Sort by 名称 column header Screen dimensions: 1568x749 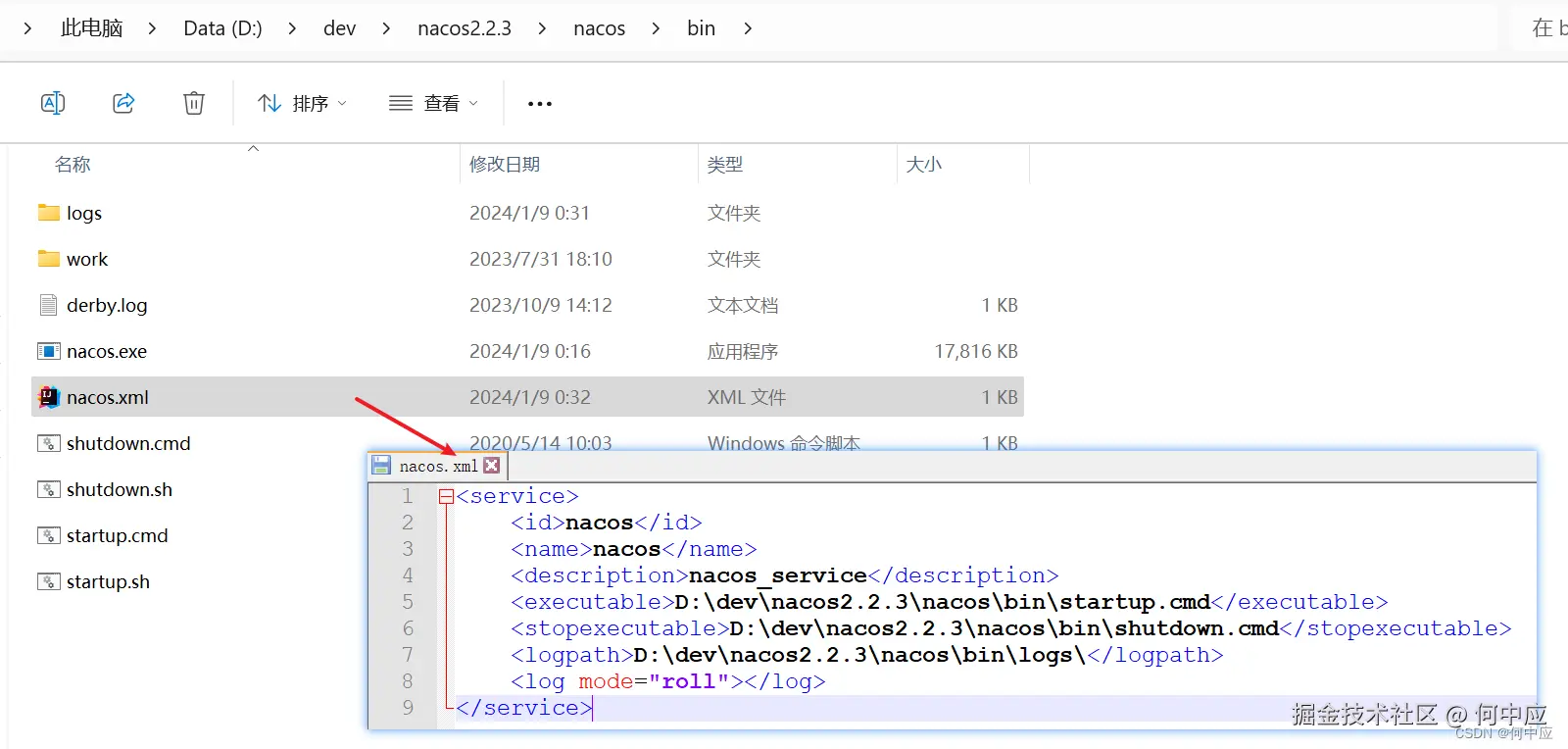tap(73, 165)
